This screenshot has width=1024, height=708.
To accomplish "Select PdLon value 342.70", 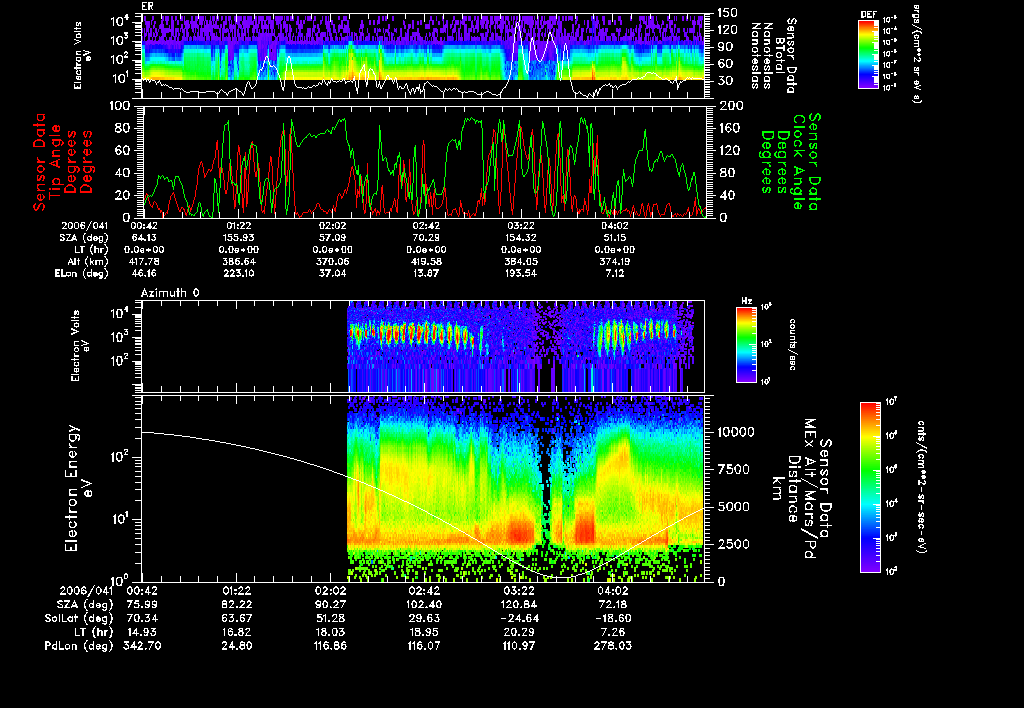I will click(x=142, y=645).
